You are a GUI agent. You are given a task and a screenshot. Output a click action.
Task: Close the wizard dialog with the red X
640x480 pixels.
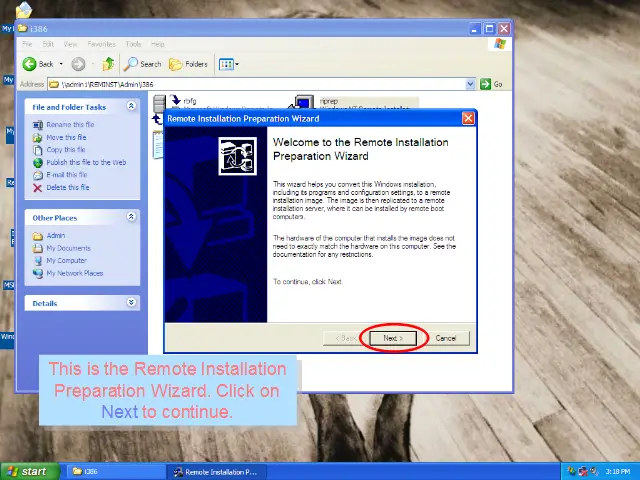tap(468, 118)
